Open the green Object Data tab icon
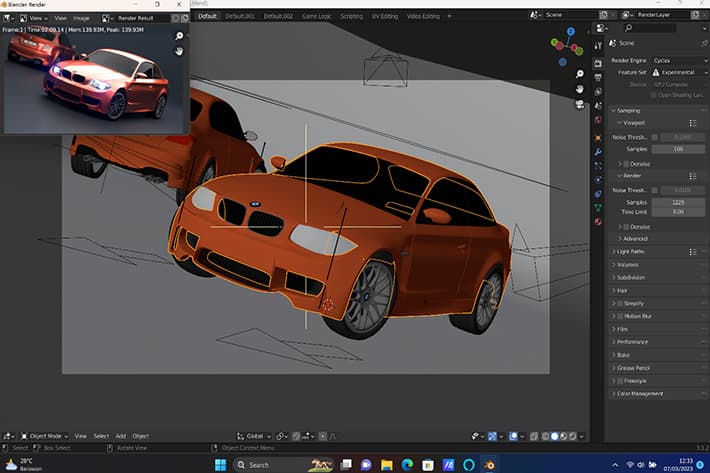 tap(598, 208)
